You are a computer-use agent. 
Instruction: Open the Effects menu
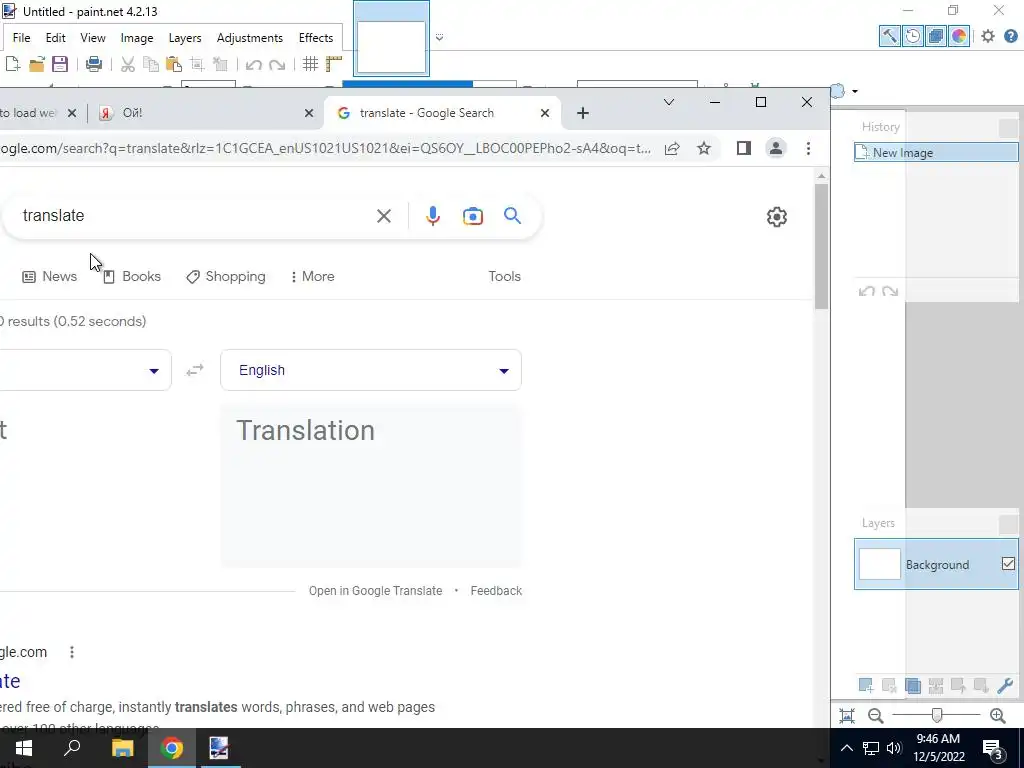[x=316, y=38]
